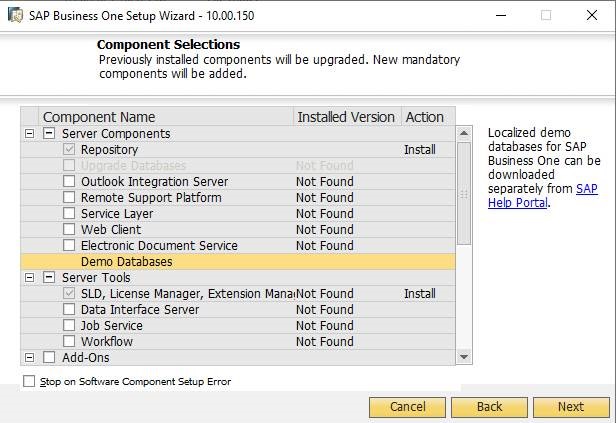Collapse the Server Tools tree node
Screen dimensions: 616x423
(29, 277)
